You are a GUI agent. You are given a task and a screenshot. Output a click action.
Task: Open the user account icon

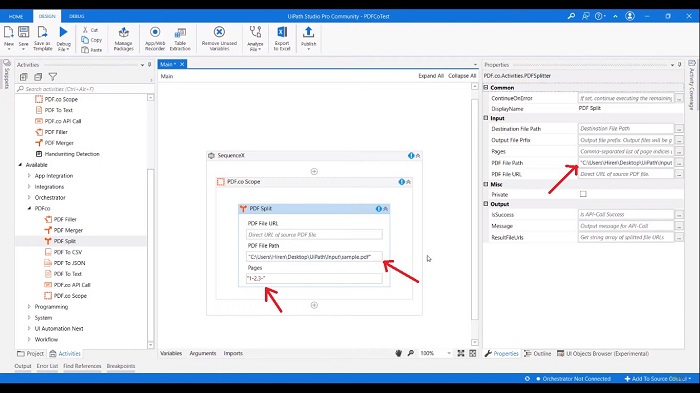(630, 16)
